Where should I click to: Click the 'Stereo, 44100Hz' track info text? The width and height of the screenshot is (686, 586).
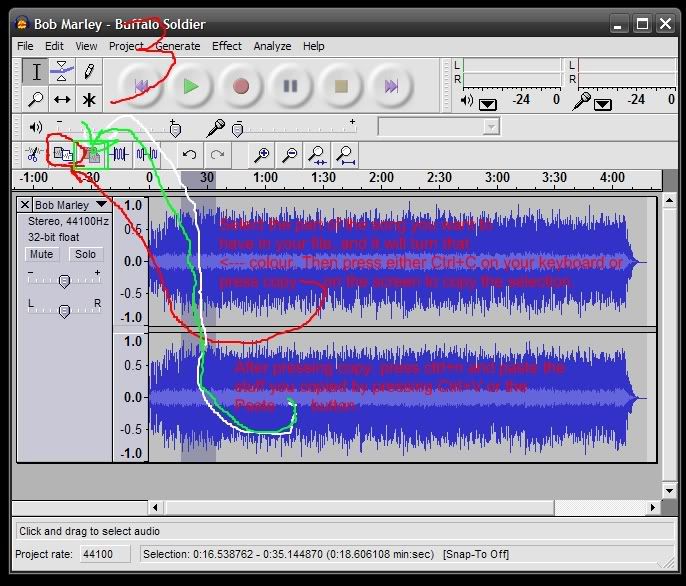point(68,221)
